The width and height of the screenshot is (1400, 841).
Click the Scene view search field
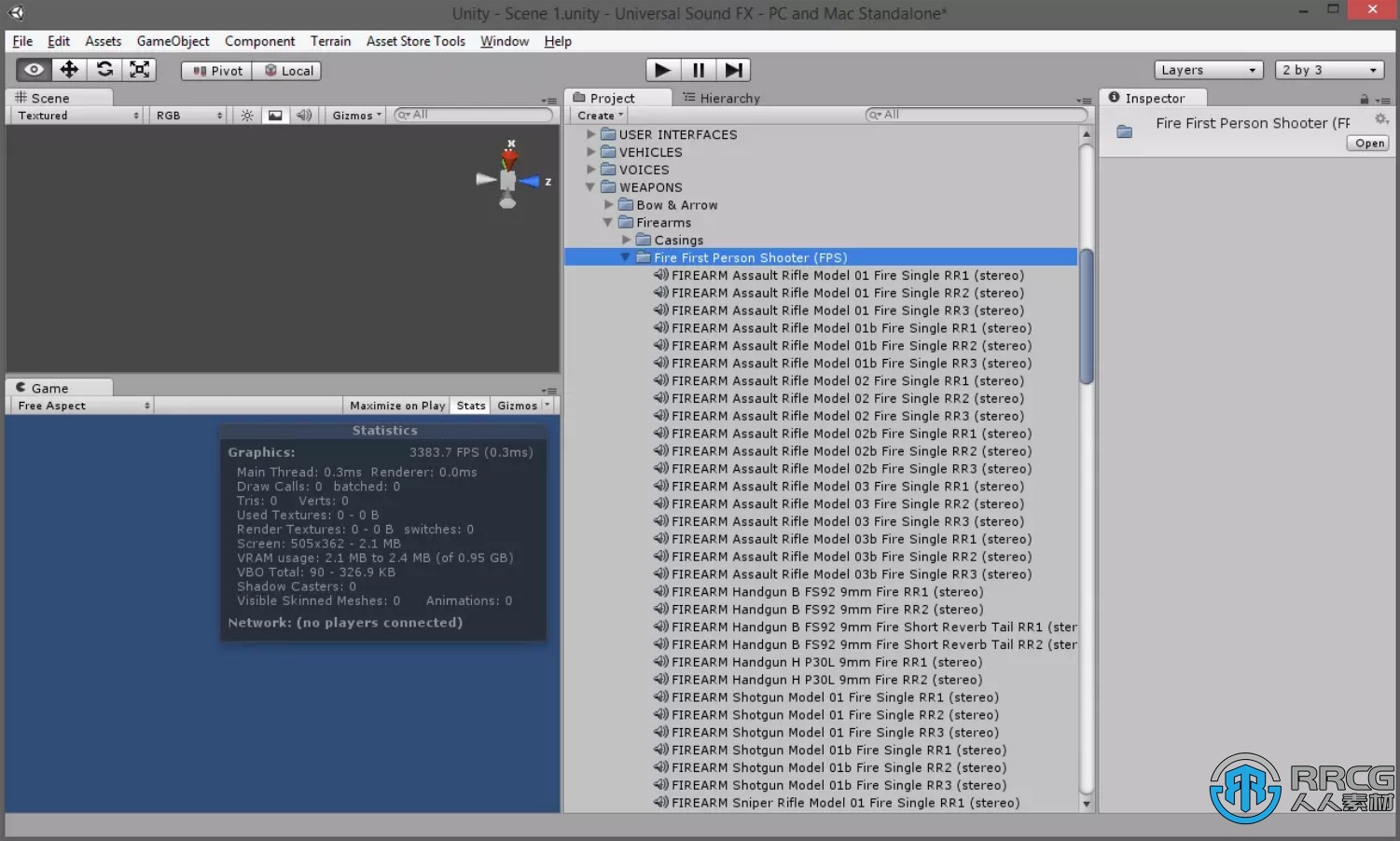pos(474,115)
